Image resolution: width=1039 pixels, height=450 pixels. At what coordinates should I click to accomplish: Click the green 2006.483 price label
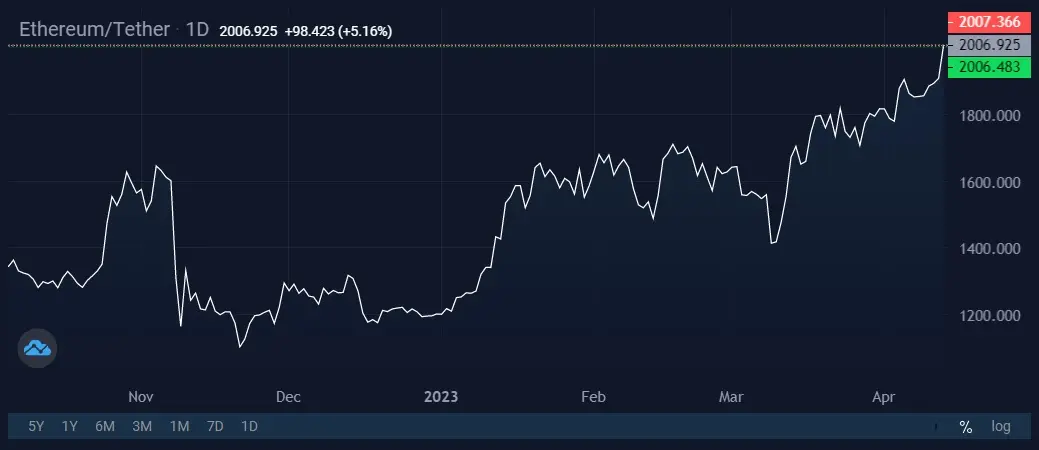(x=989, y=67)
